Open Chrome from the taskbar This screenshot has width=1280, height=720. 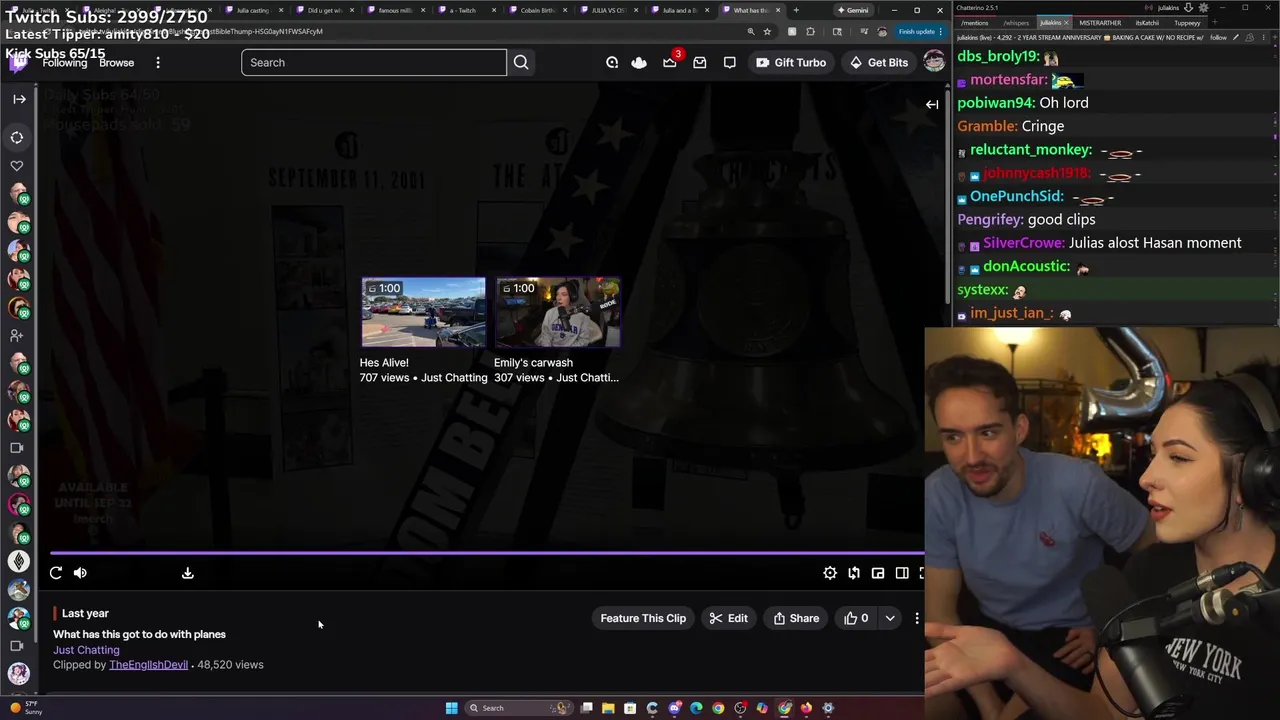[x=718, y=708]
